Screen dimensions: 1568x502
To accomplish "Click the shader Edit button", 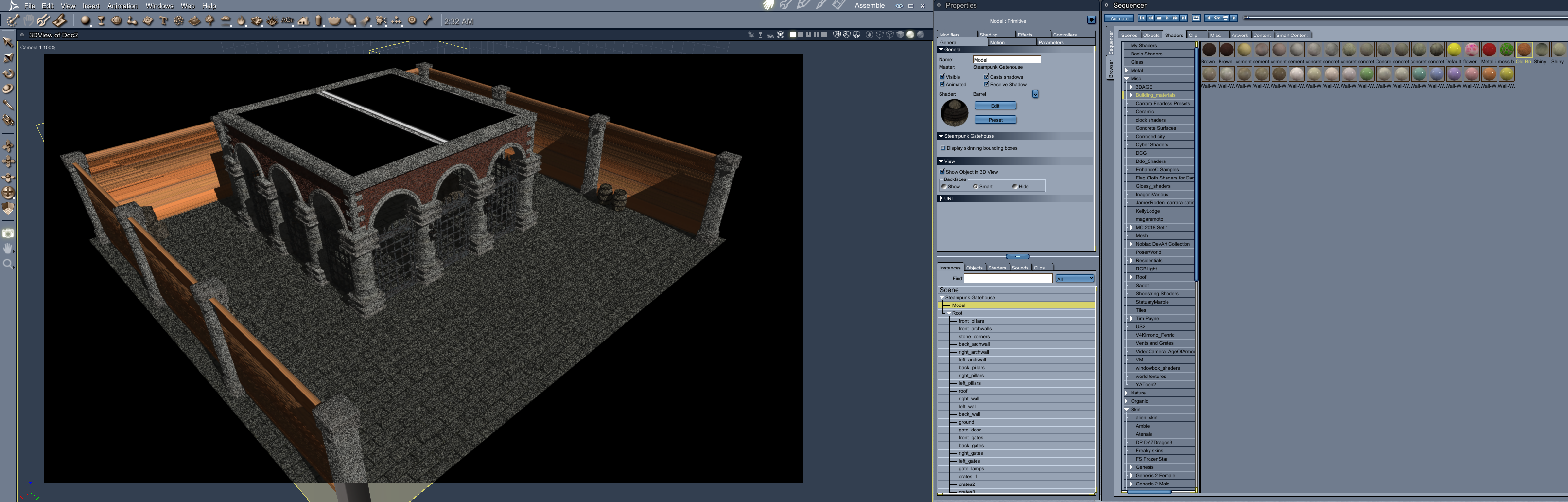I will (995, 106).
